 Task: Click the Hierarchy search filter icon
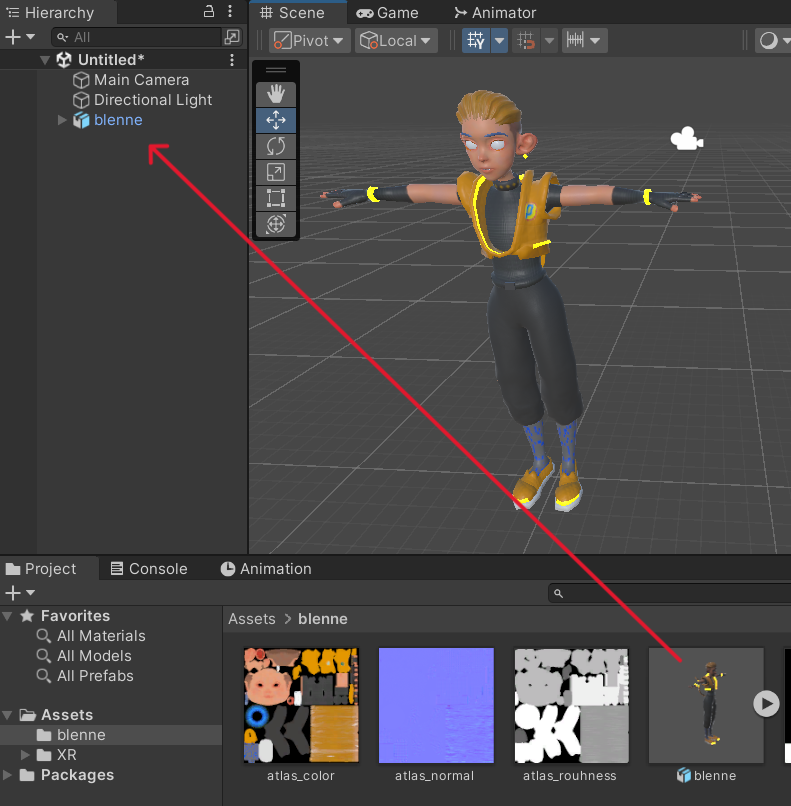pyautogui.click(x=232, y=37)
